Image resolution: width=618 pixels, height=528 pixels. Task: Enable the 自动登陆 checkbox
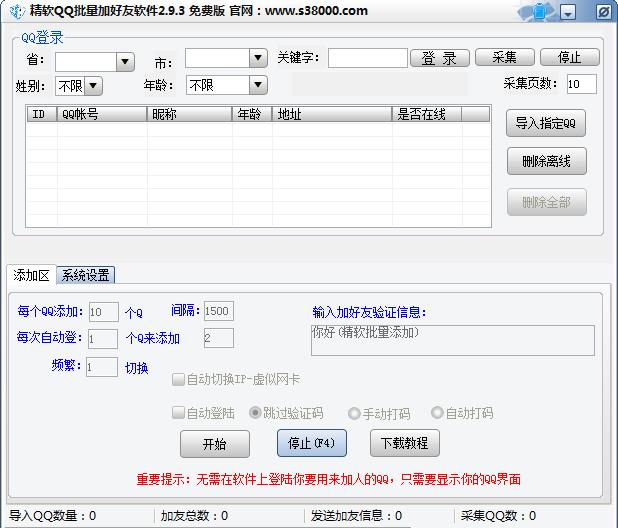pos(178,412)
